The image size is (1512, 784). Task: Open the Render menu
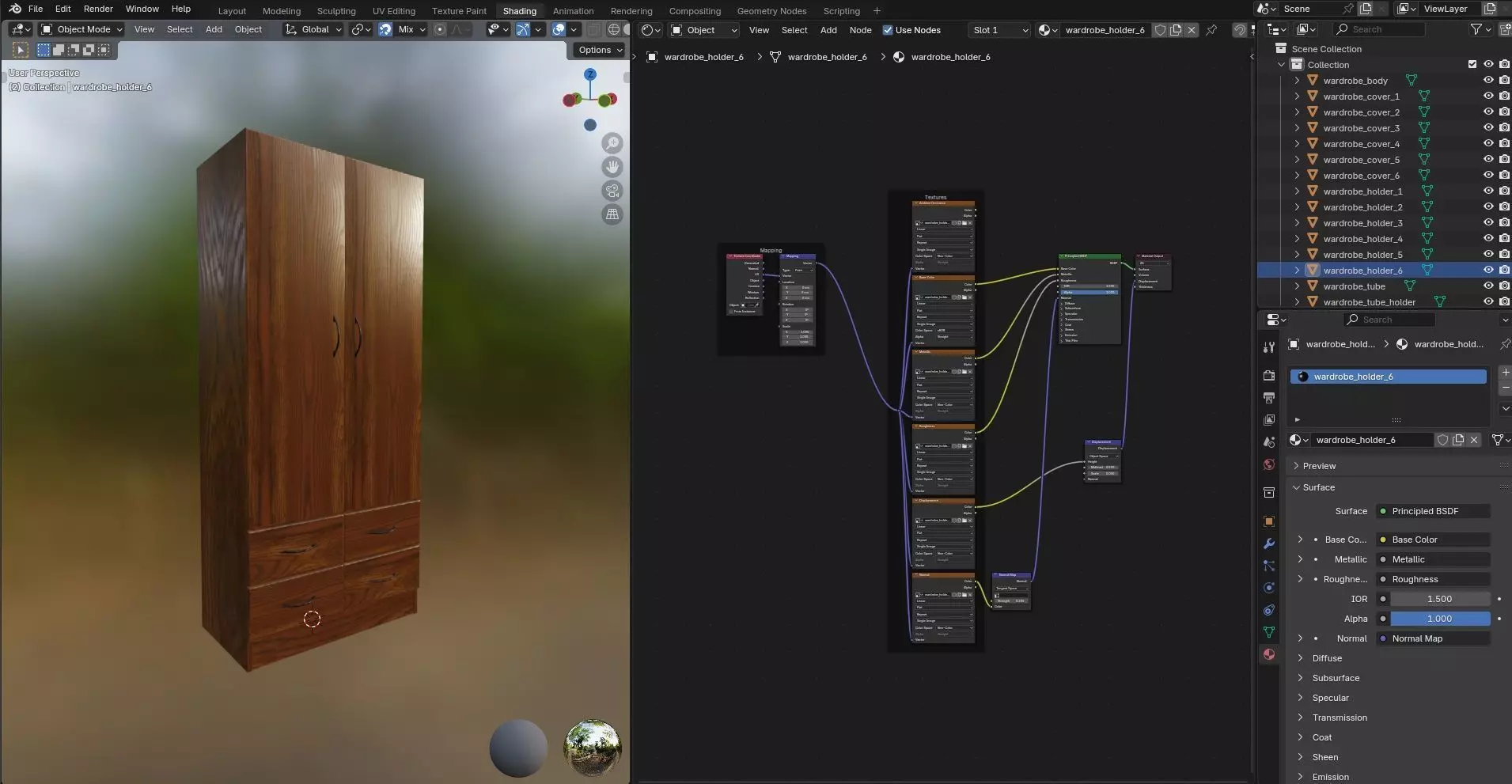point(99,9)
